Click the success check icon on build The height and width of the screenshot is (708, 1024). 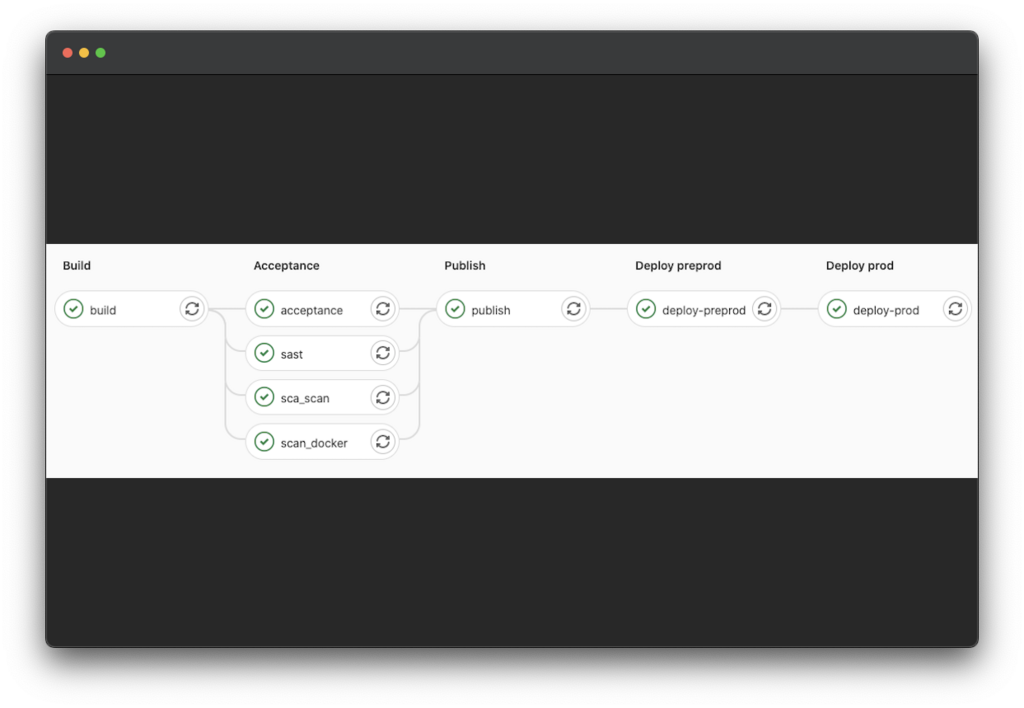[x=73, y=309]
